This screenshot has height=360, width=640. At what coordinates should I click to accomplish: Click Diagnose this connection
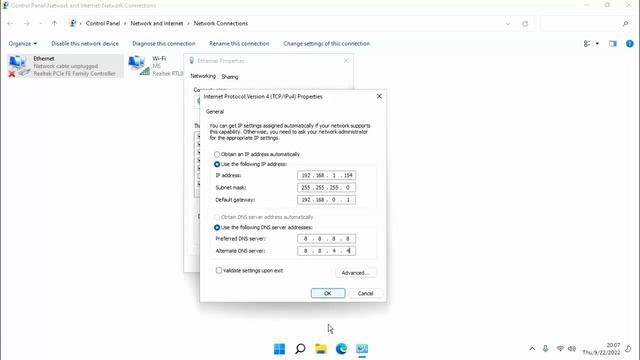tap(164, 44)
